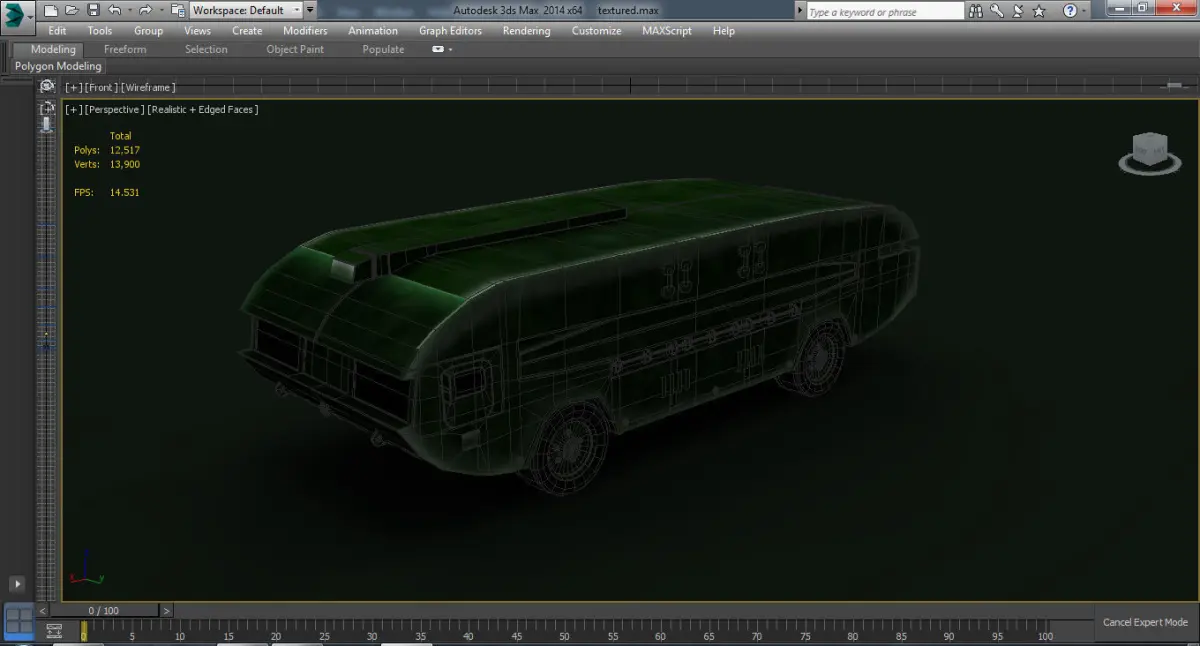The height and width of the screenshot is (646, 1200).
Task: Open the Help question mark icon
Action: [x=1069, y=11]
